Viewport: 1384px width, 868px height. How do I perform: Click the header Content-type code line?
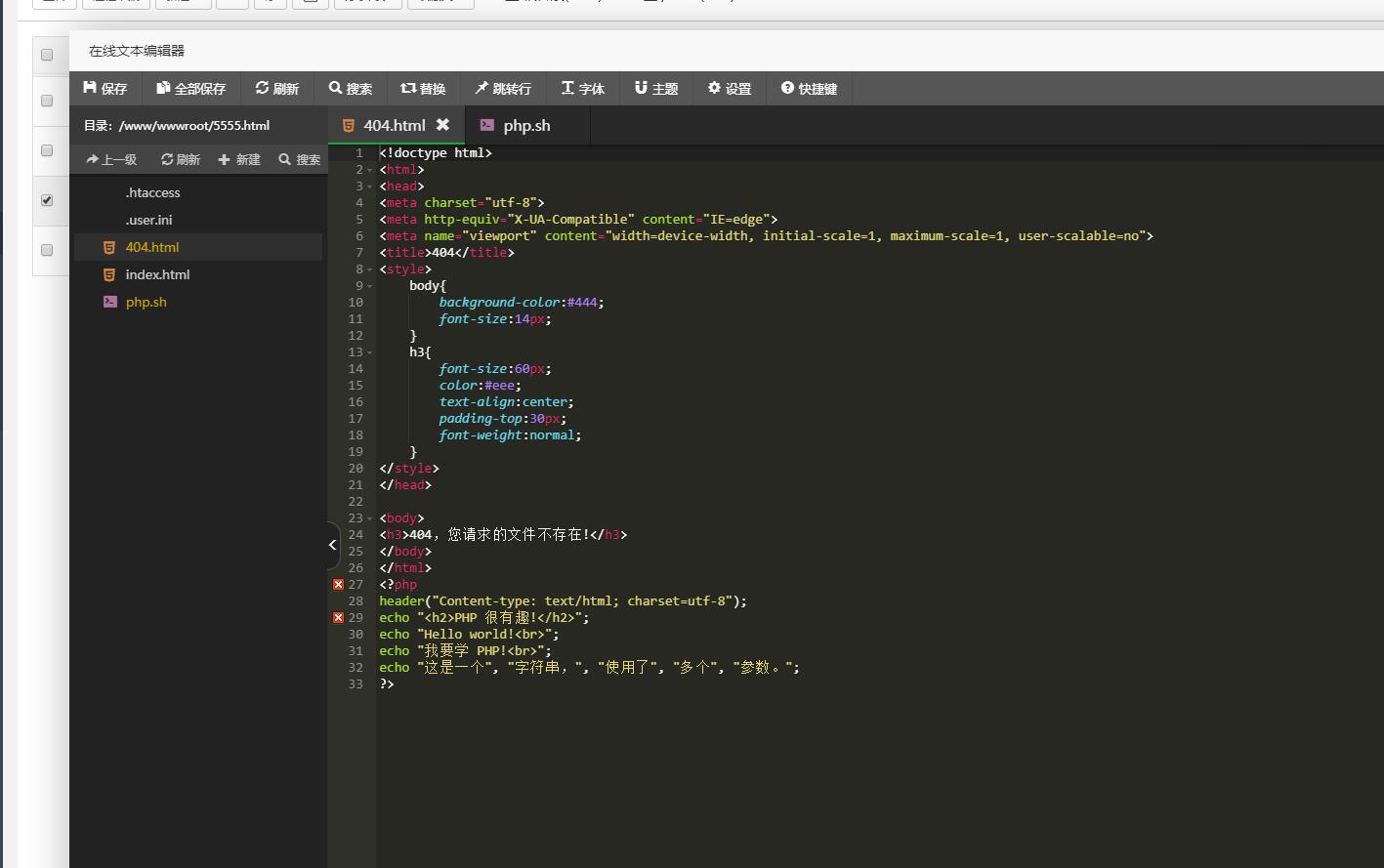pyautogui.click(x=563, y=601)
